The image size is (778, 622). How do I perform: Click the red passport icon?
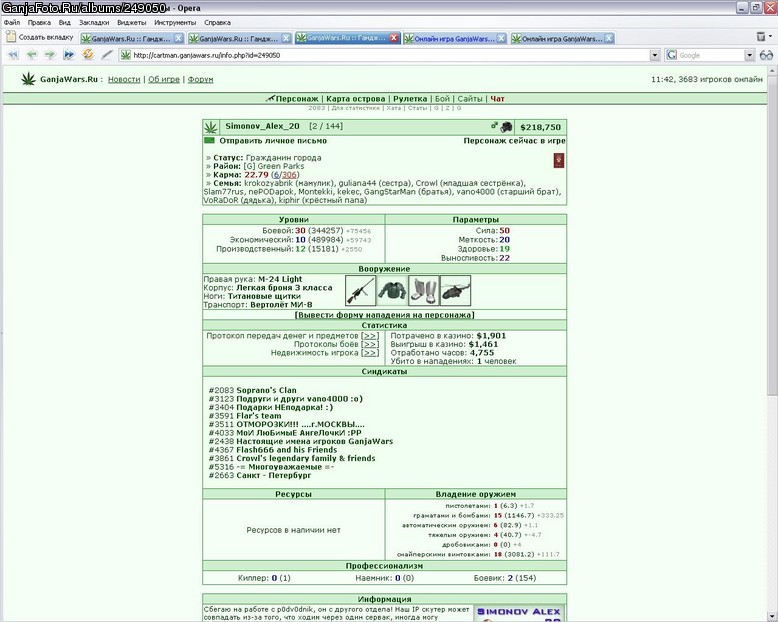(559, 161)
